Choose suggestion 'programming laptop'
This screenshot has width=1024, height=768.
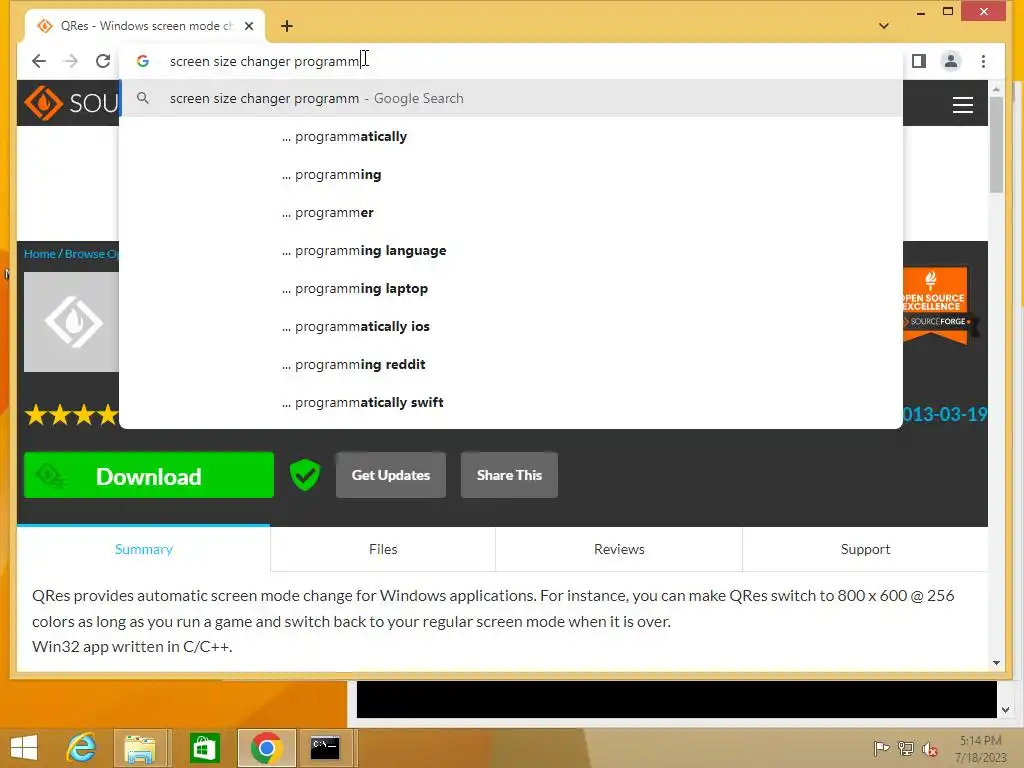(x=511, y=288)
